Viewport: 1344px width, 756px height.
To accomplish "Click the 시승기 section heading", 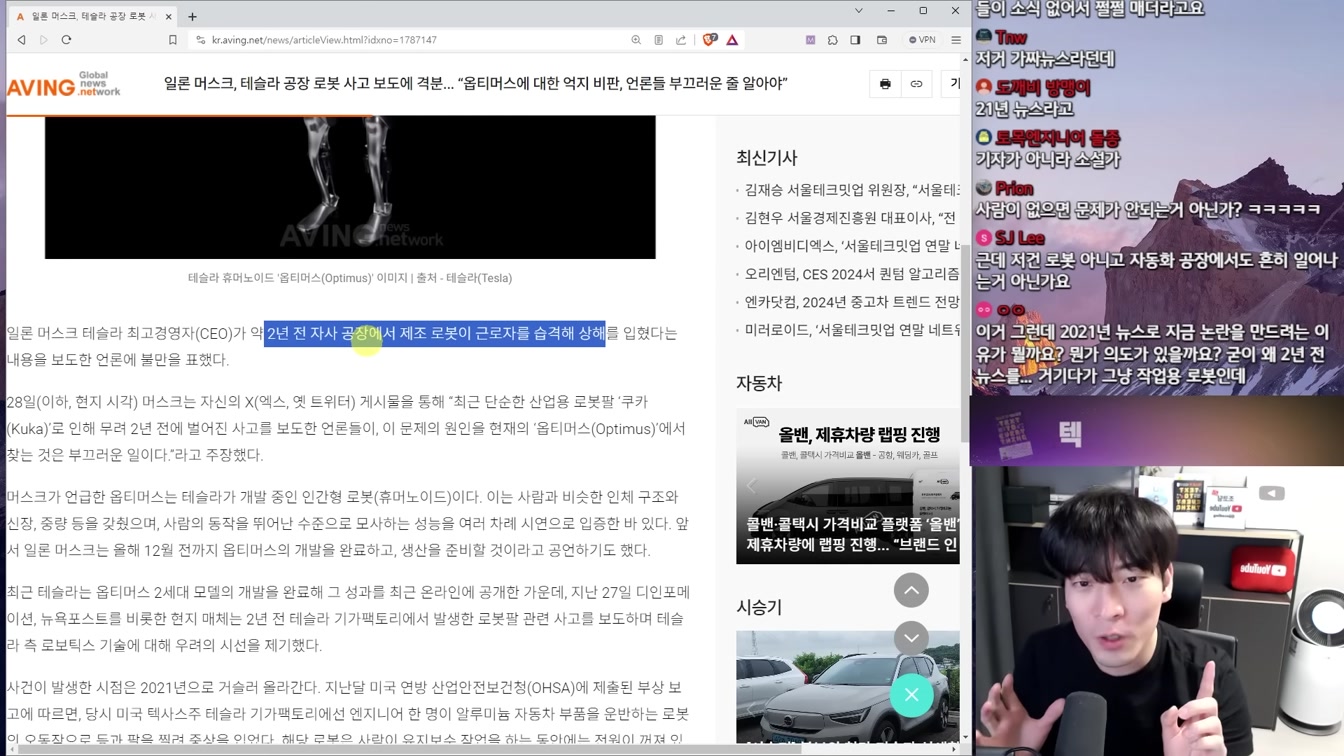I will pos(759,607).
